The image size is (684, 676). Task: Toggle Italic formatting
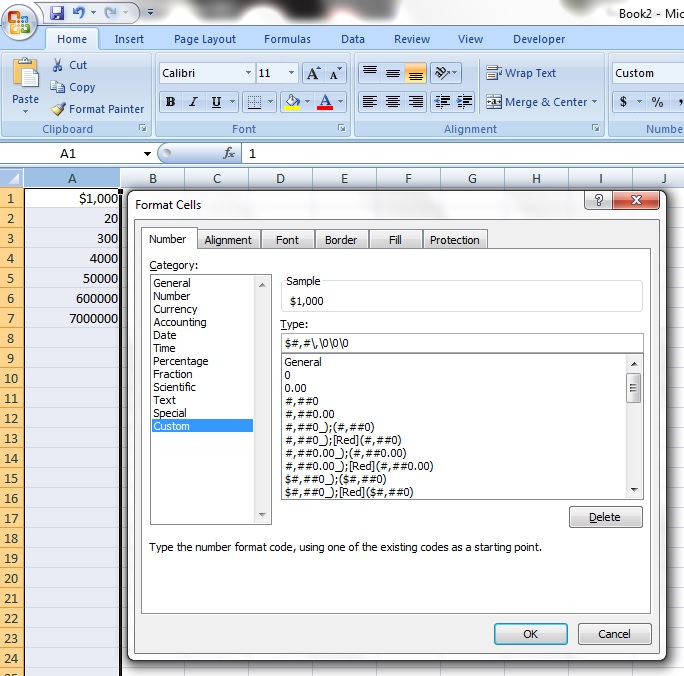click(x=193, y=102)
